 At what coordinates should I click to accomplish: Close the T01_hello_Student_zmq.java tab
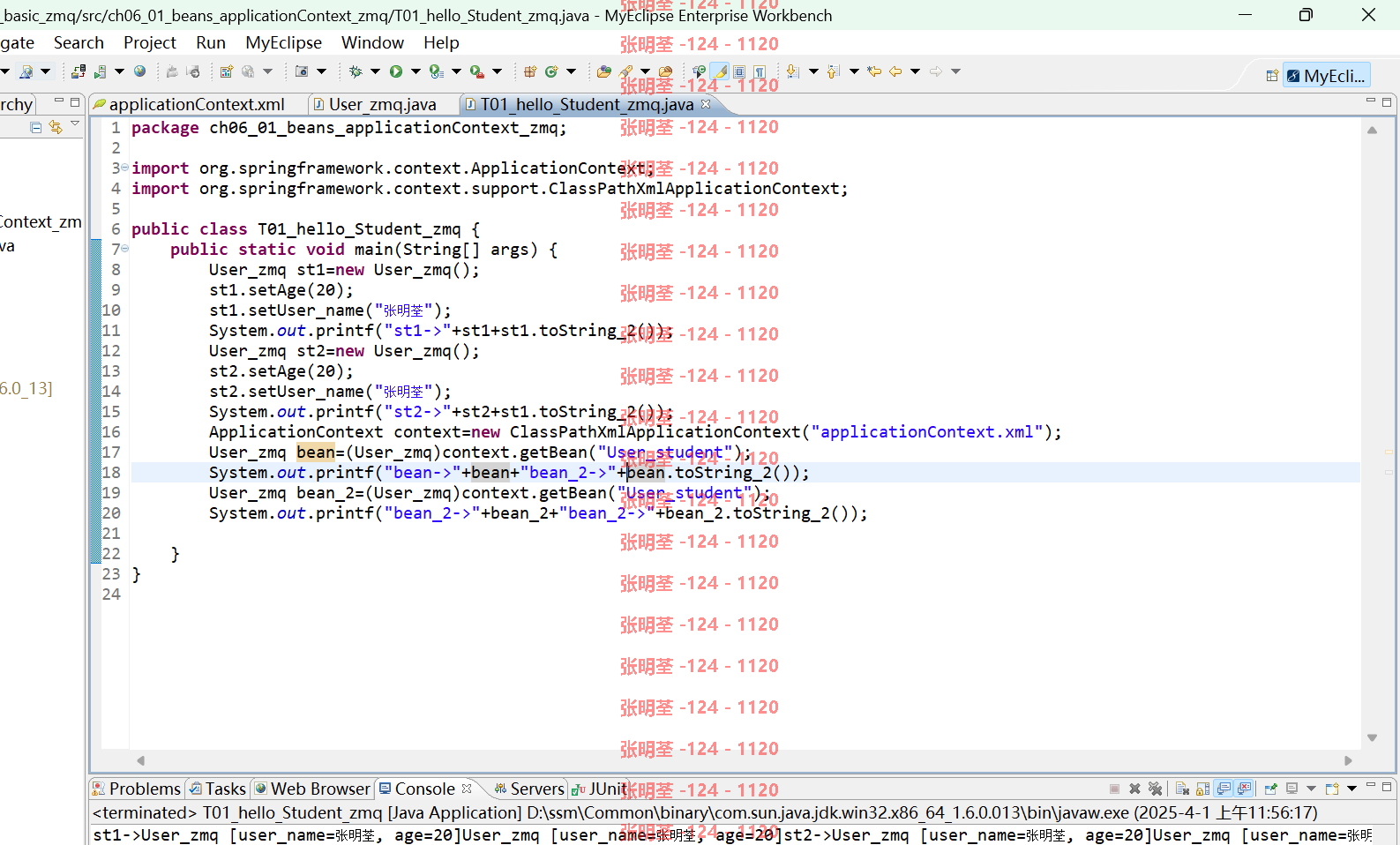pos(706,104)
